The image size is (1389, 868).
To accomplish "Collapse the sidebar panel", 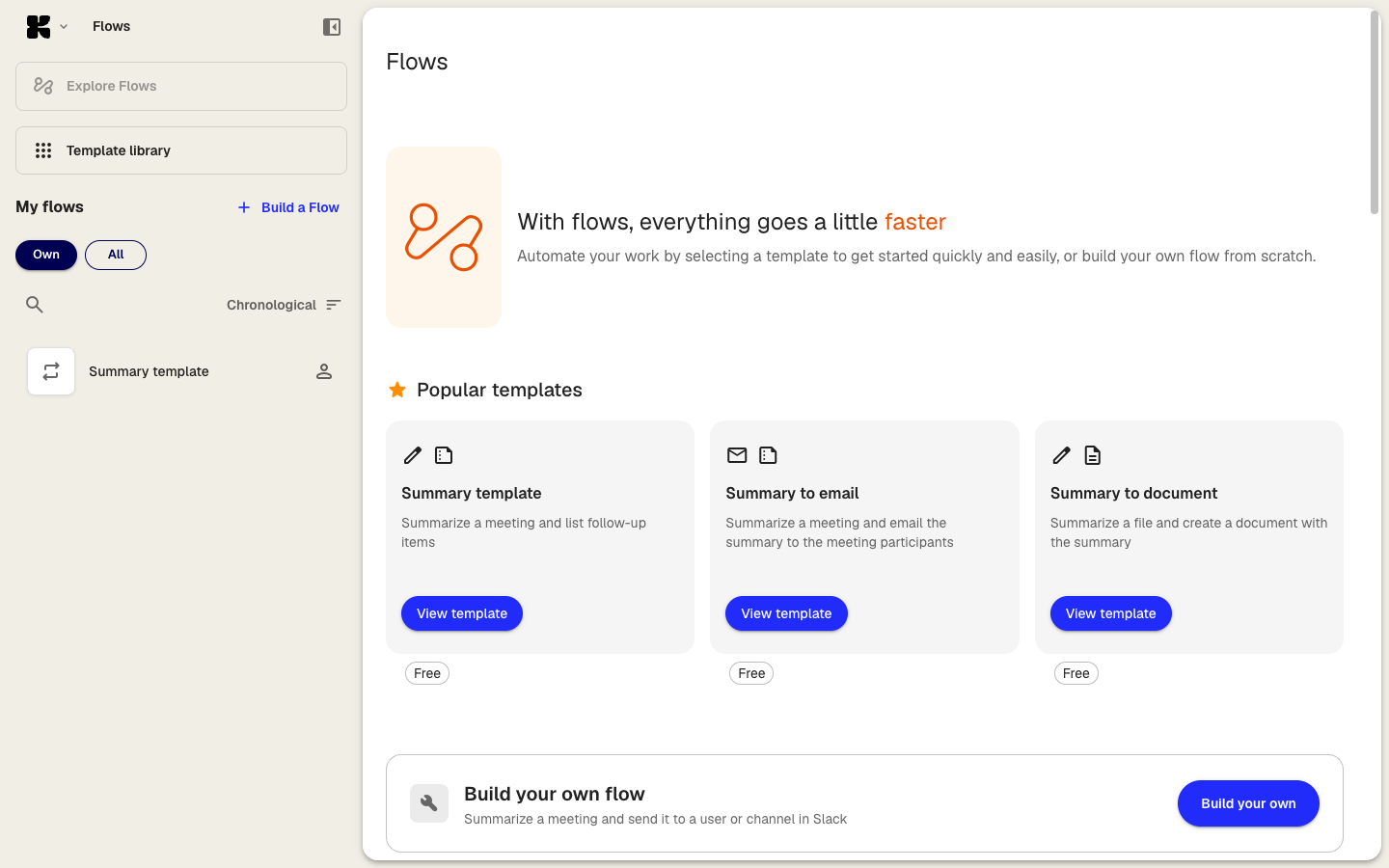I will pos(332,27).
